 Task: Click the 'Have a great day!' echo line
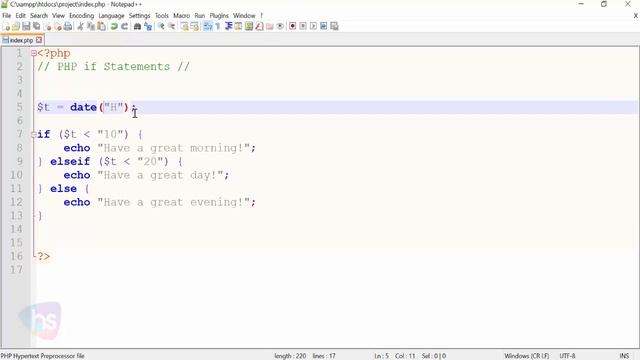(146, 175)
